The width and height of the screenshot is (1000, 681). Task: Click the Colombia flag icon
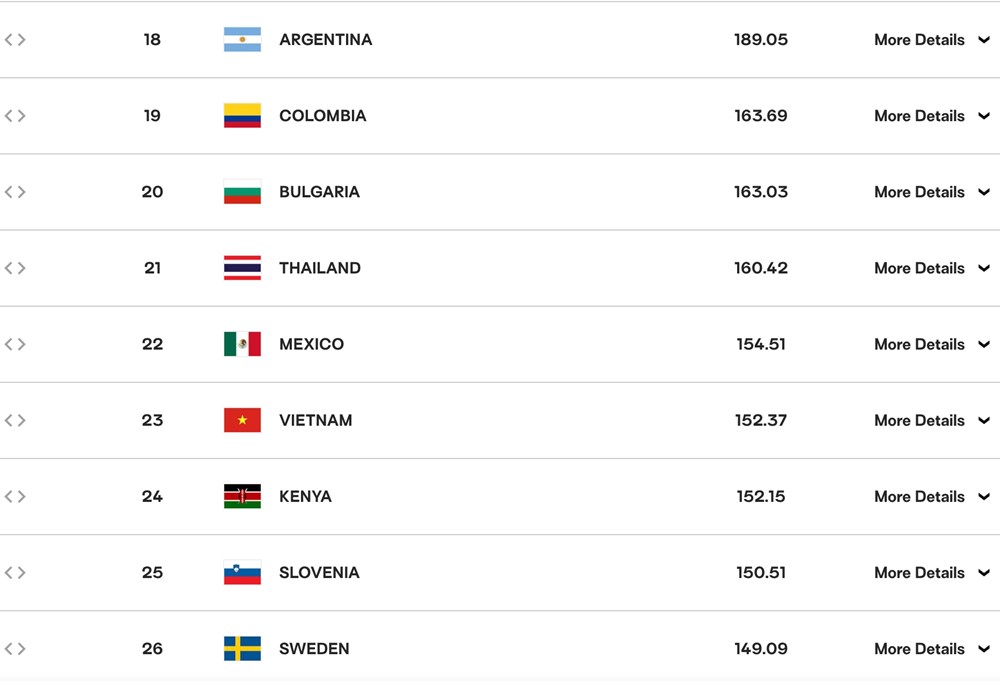click(x=242, y=115)
